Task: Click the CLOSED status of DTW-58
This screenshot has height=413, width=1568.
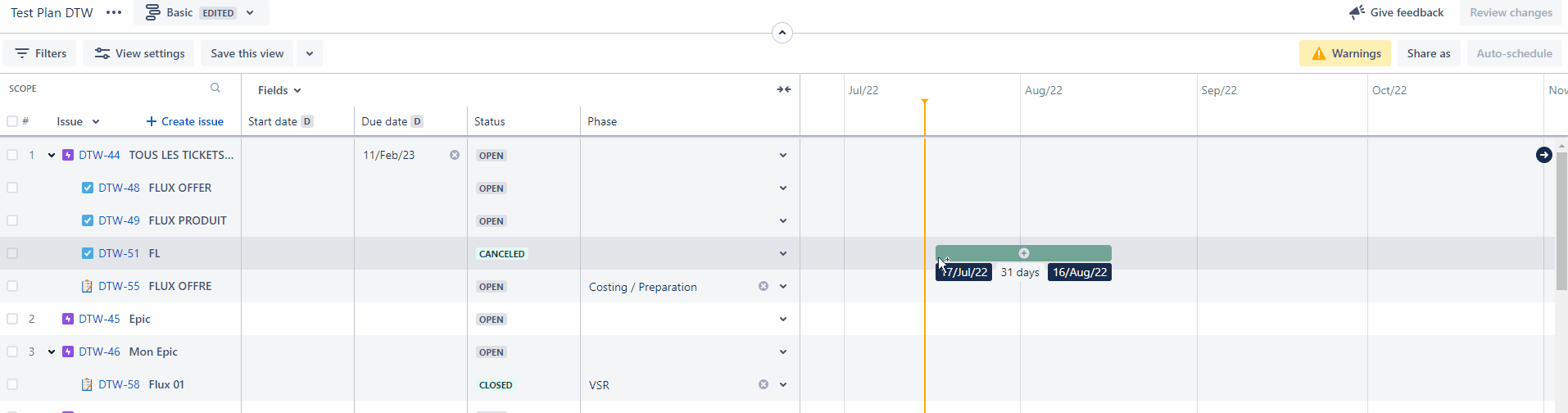Action: click(x=496, y=385)
